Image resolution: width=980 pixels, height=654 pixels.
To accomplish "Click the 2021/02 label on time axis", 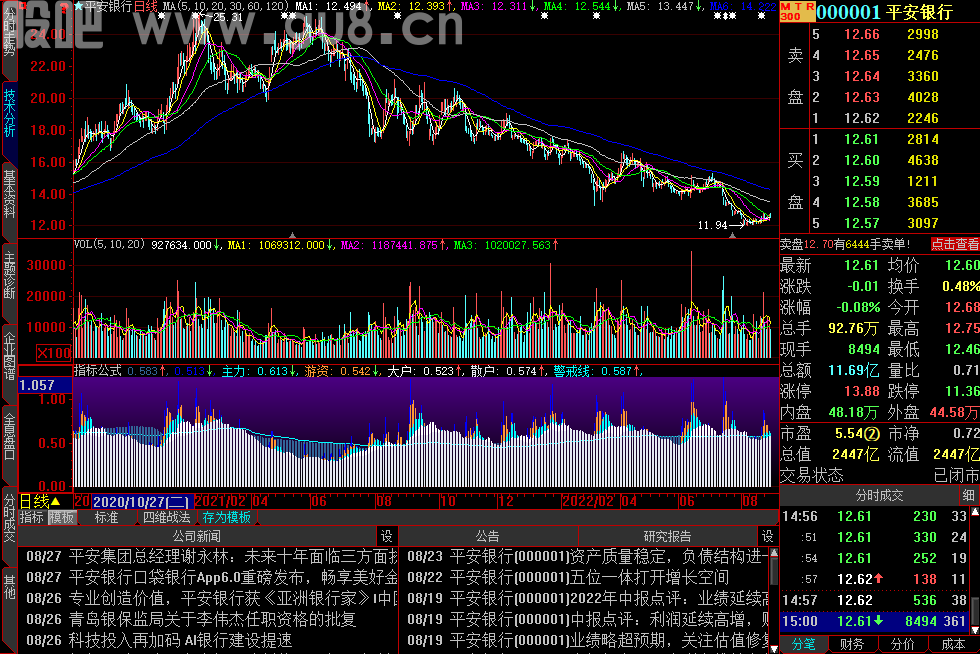I will tap(221, 501).
